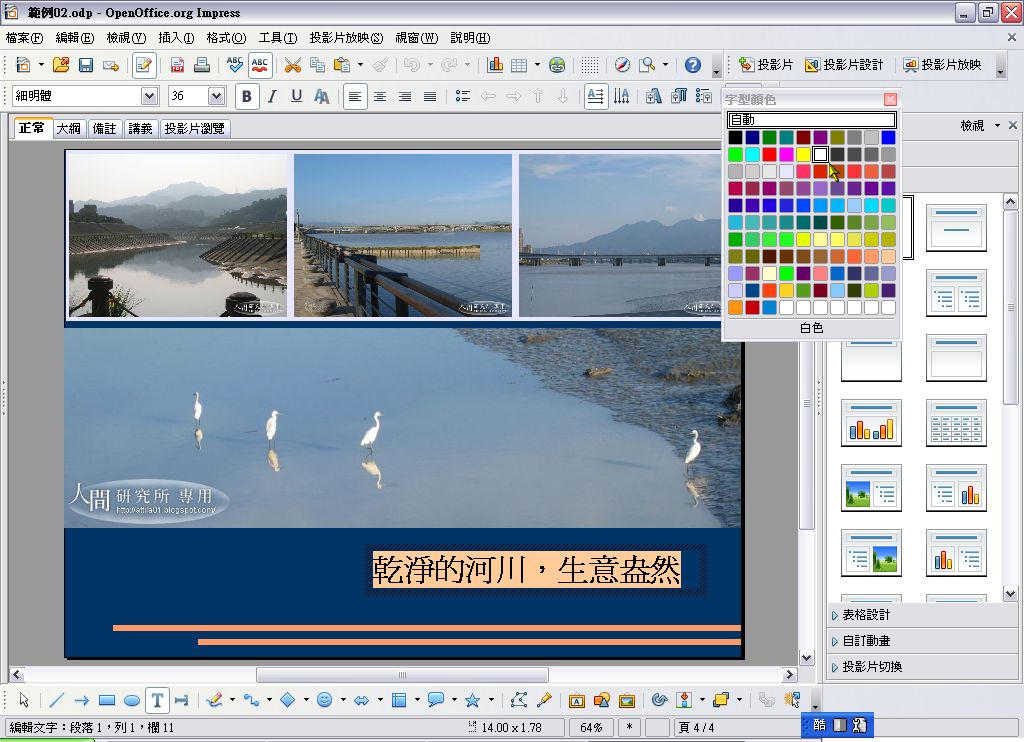Select the Ellipse drawing tool

(132, 700)
